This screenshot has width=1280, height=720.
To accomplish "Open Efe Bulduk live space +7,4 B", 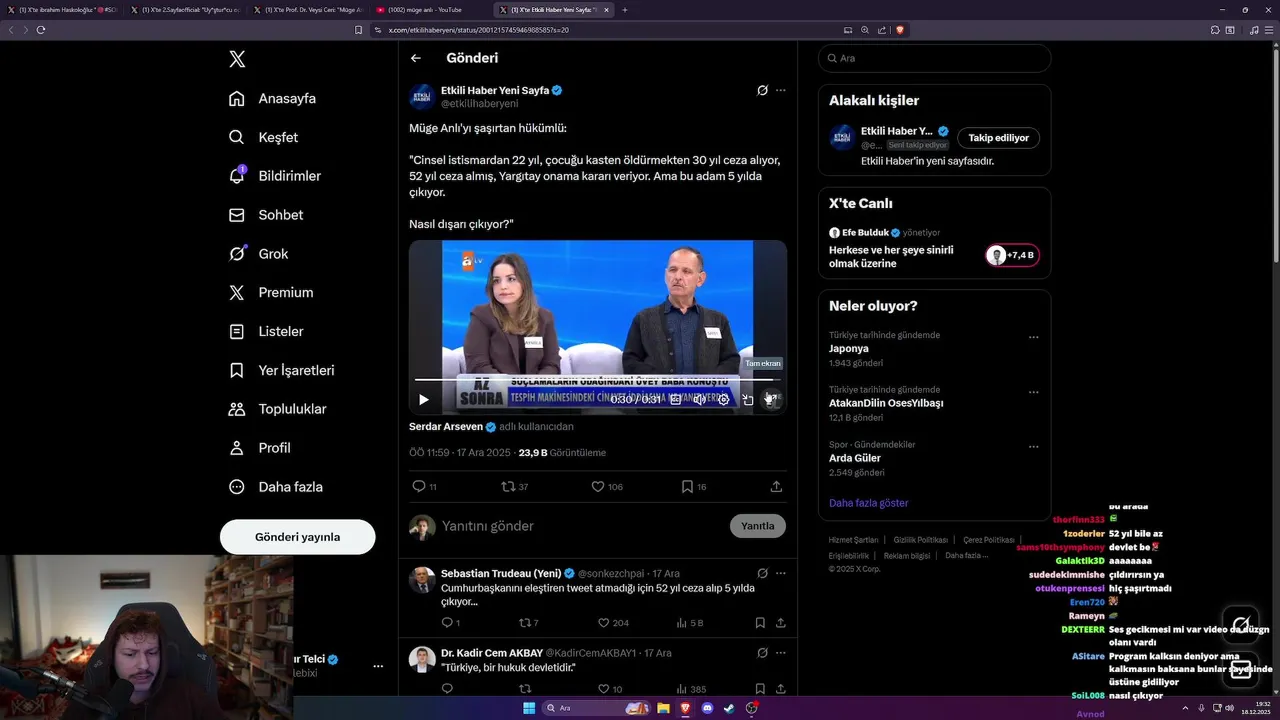I will (x=1012, y=255).
